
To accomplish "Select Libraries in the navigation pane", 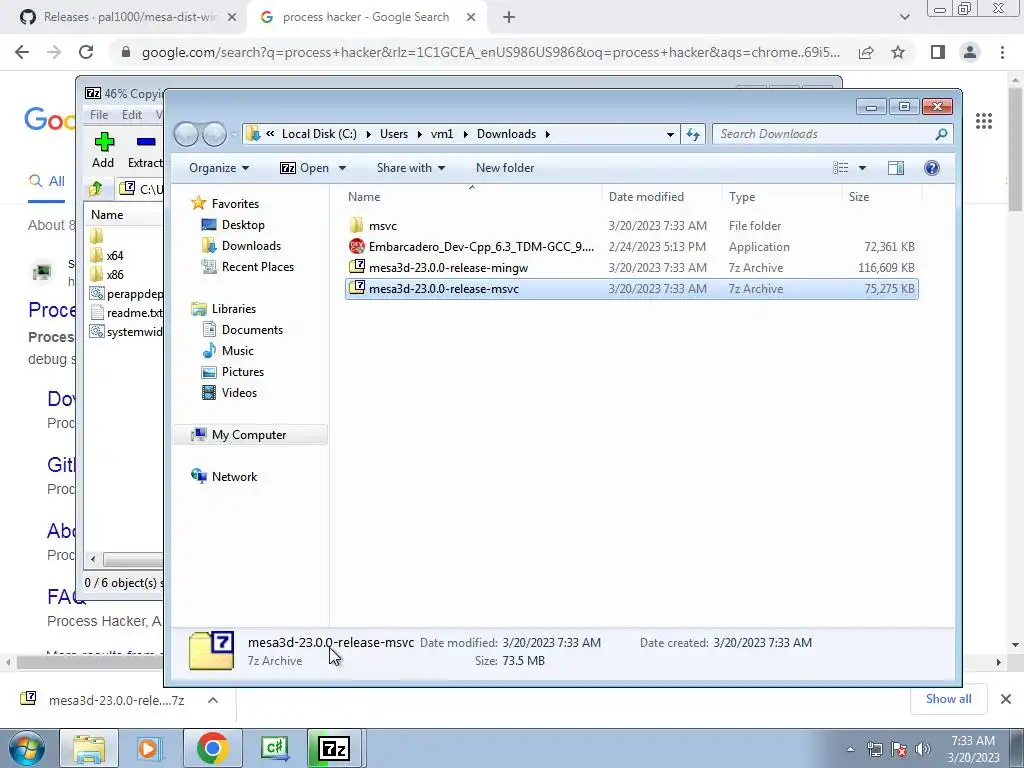I will [234, 309].
